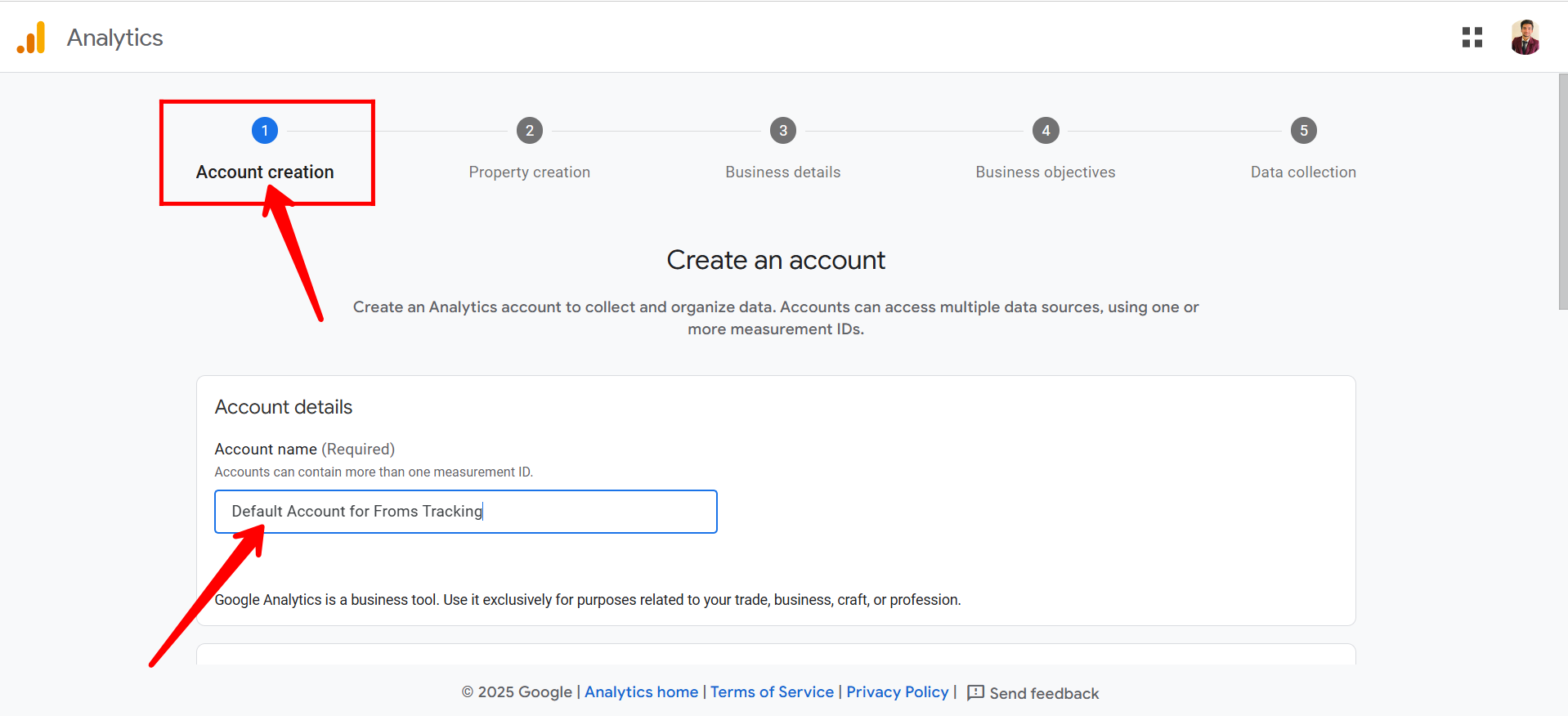Open the Google apps grid icon
Image resolution: width=1568 pixels, height=716 pixels.
[1472, 38]
